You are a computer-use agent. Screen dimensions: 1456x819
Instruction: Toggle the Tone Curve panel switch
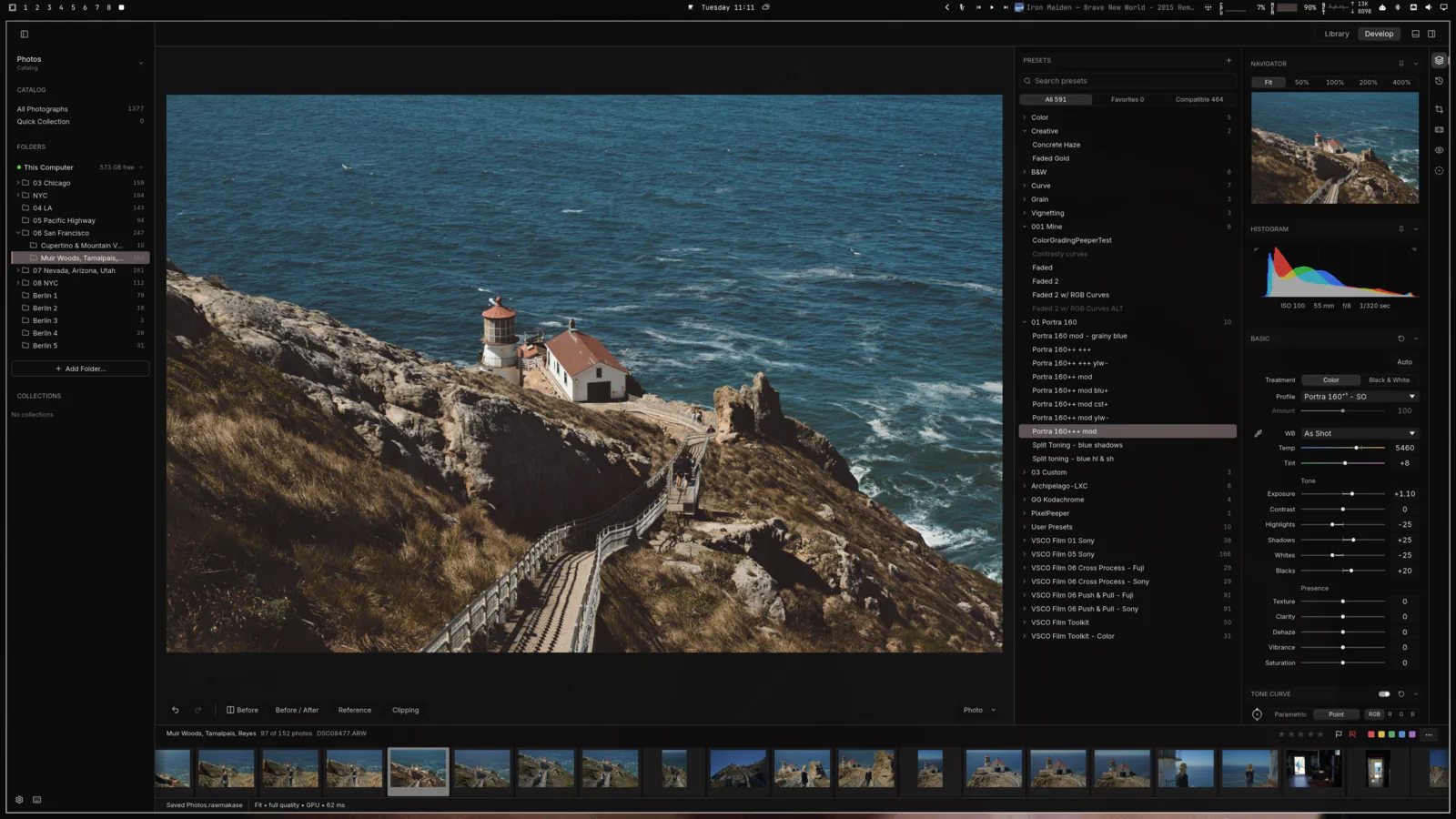click(x=1384, y=693)
